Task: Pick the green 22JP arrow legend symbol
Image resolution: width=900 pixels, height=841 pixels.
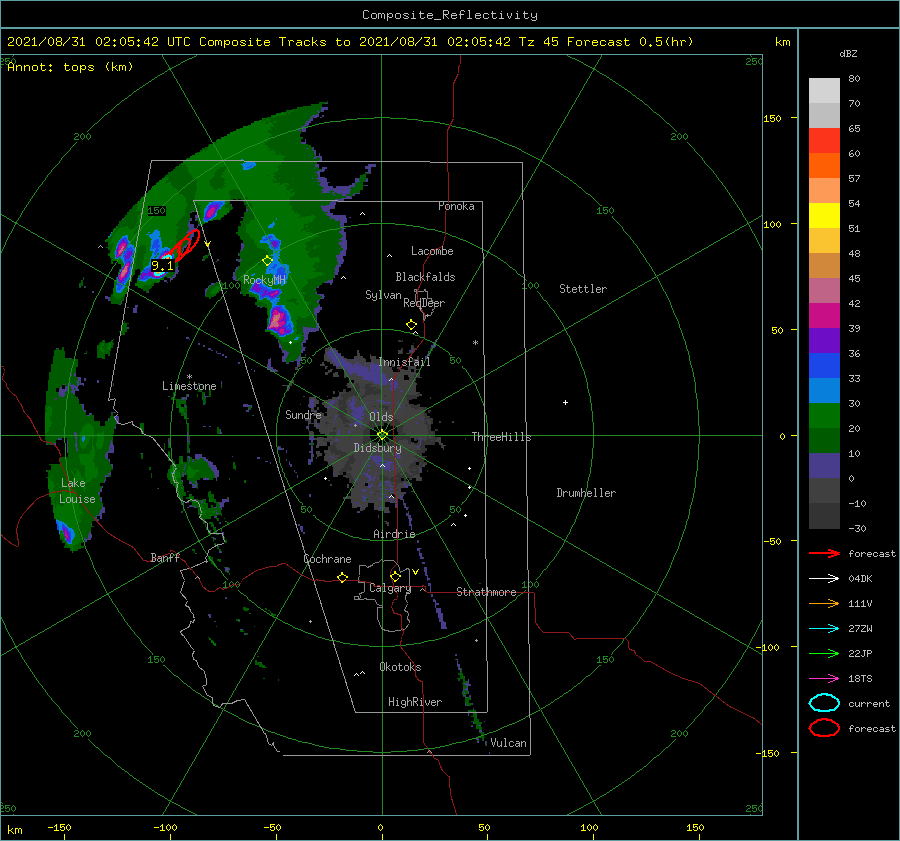Action: tap(824, 653)
